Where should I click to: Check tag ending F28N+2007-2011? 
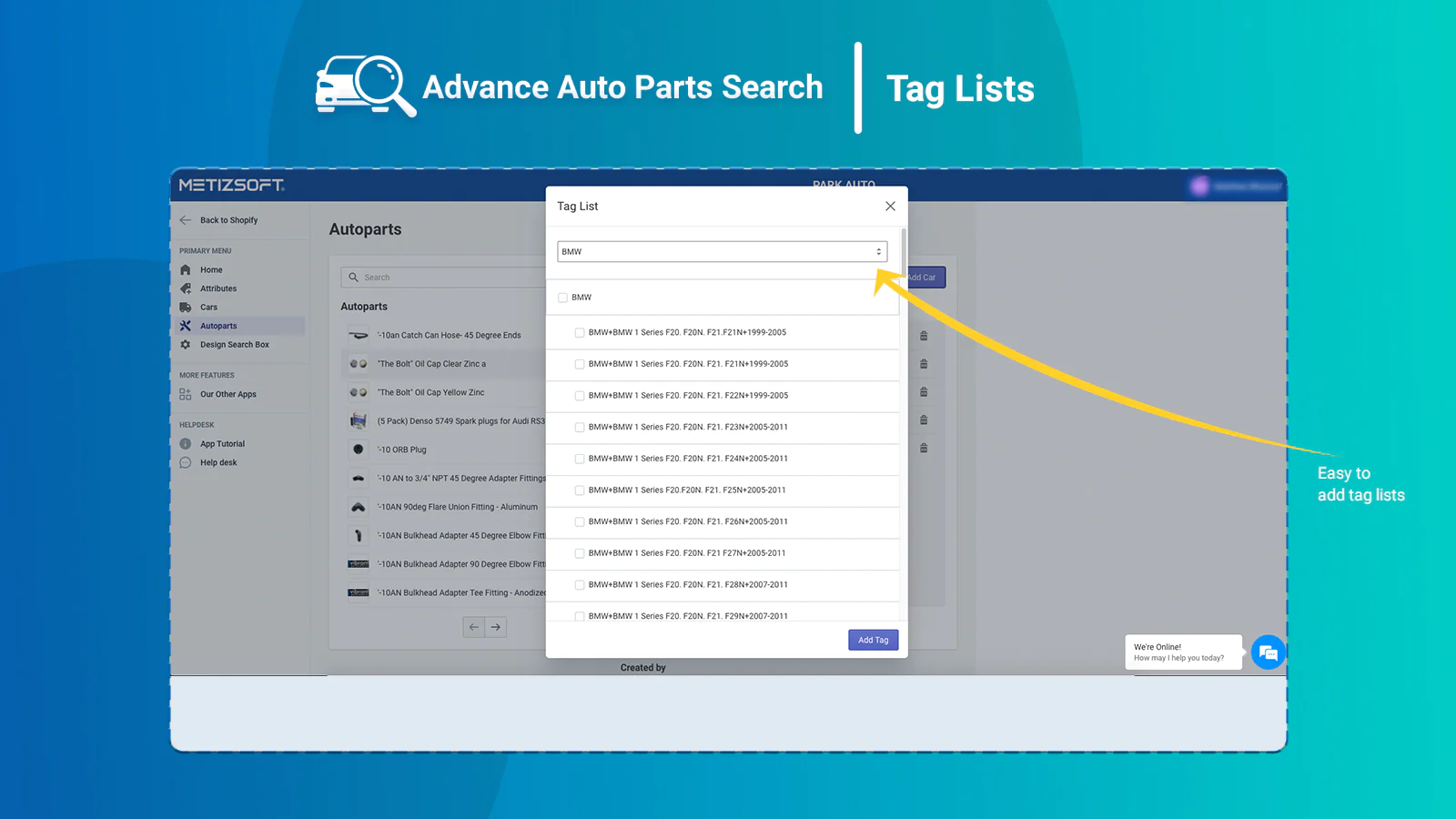(x=580, y=585)
